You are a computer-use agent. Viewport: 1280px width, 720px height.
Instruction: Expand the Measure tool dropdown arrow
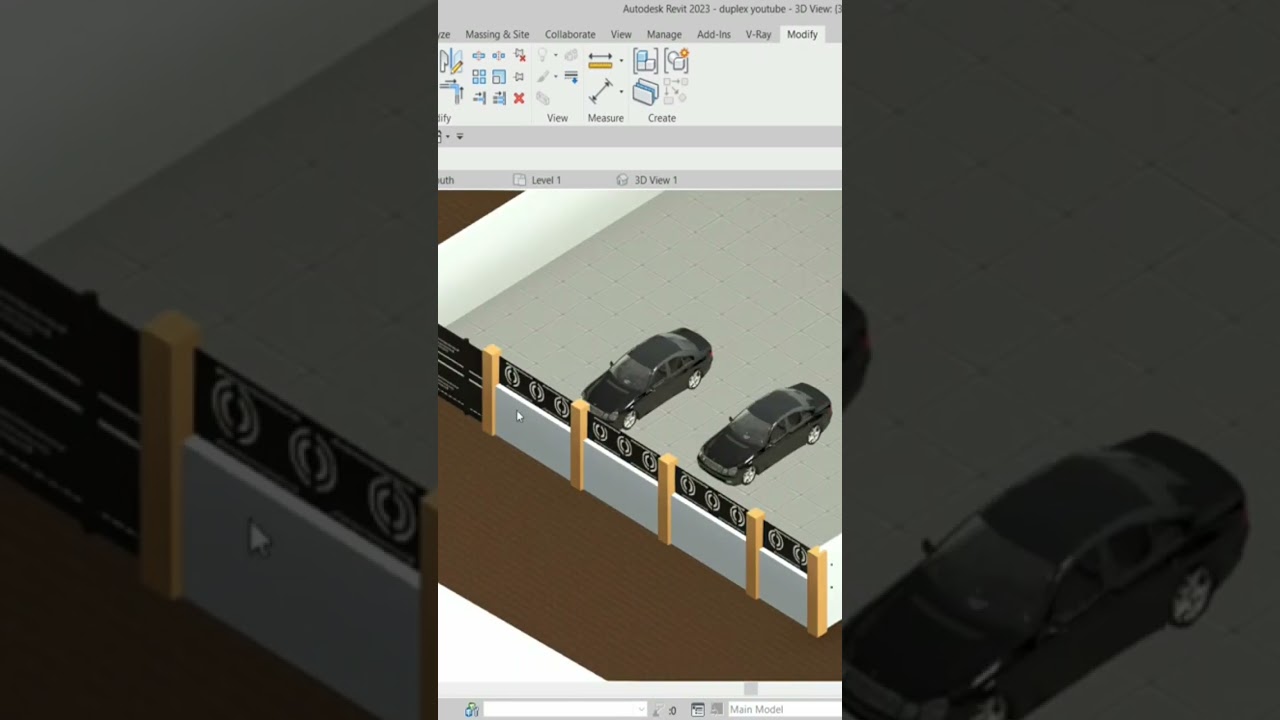point(621,60)
